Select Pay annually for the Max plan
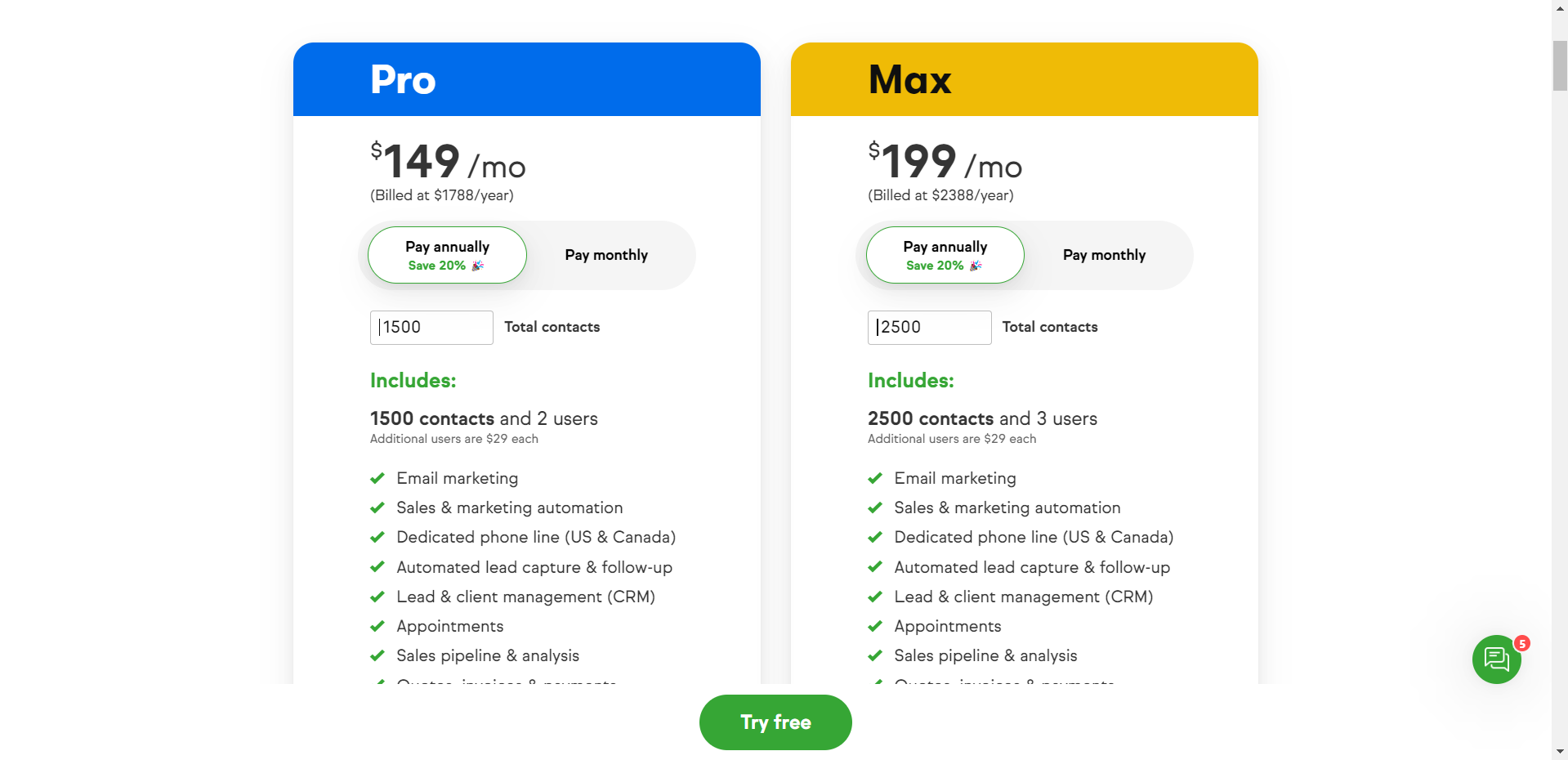This screenshot has height=760, width=1568. [945, 254]
